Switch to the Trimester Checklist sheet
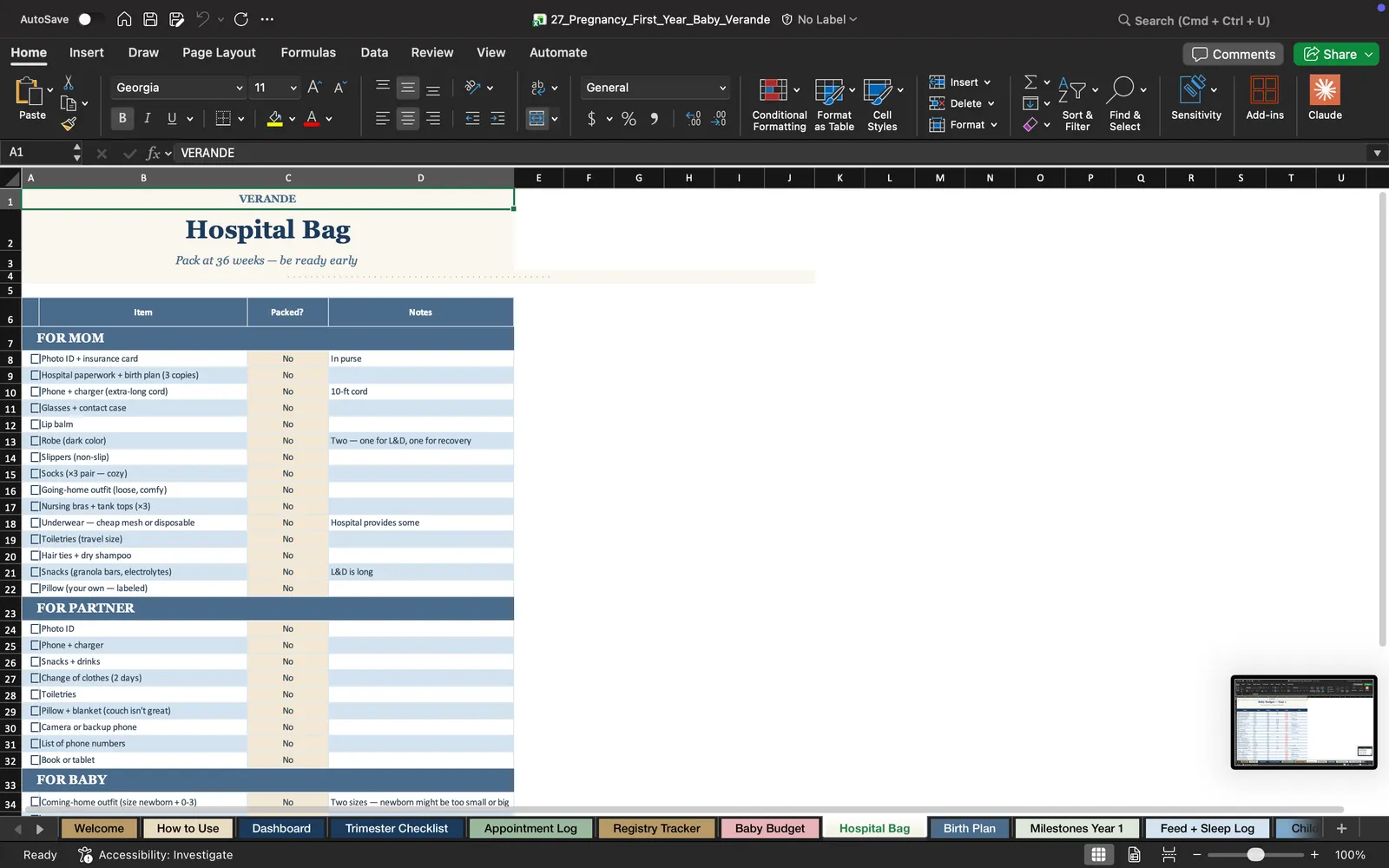The height and width of the screenshot is (868, 1389). (x=397, y=828)
